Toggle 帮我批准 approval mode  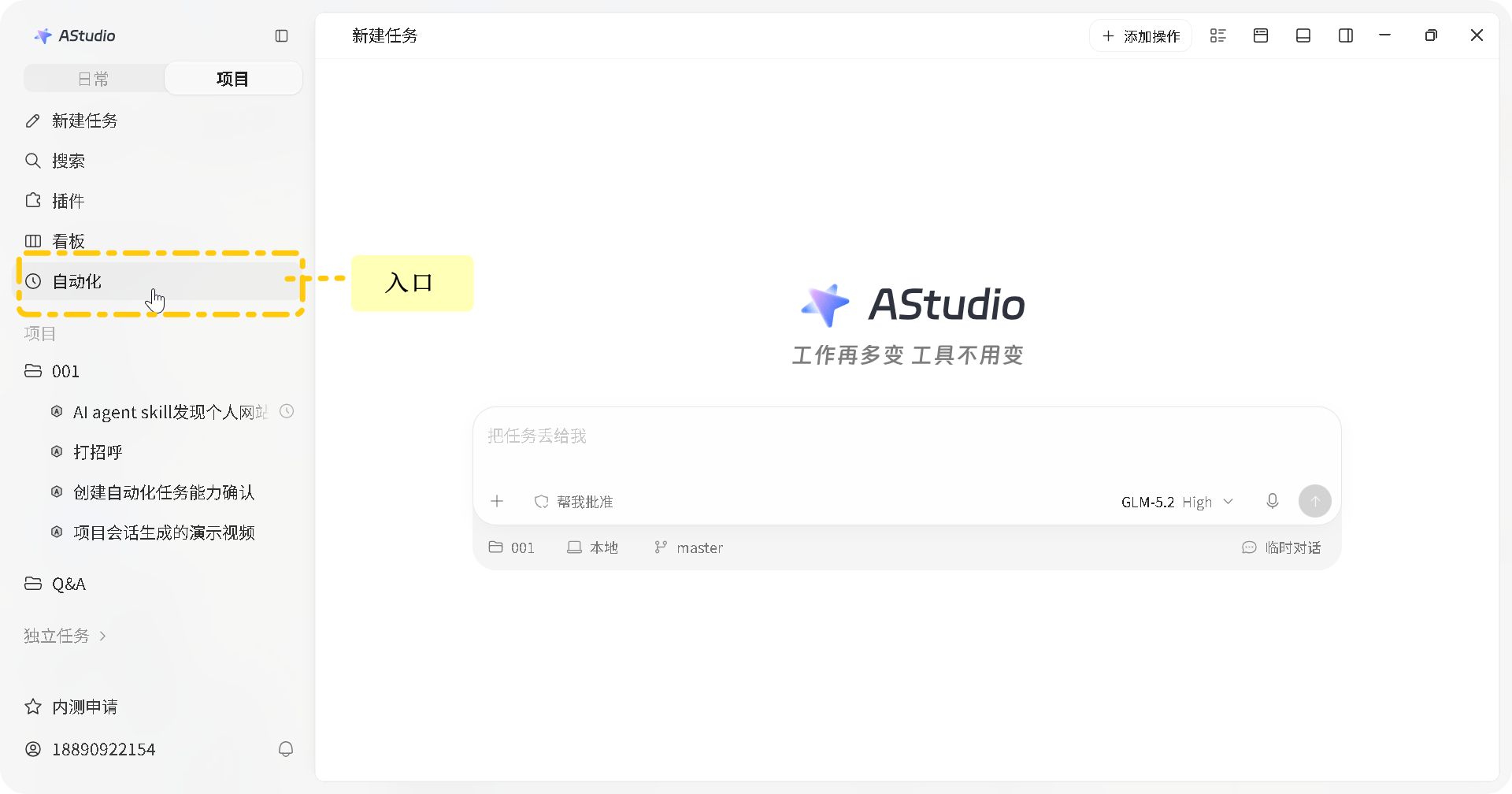pos(574,502)
